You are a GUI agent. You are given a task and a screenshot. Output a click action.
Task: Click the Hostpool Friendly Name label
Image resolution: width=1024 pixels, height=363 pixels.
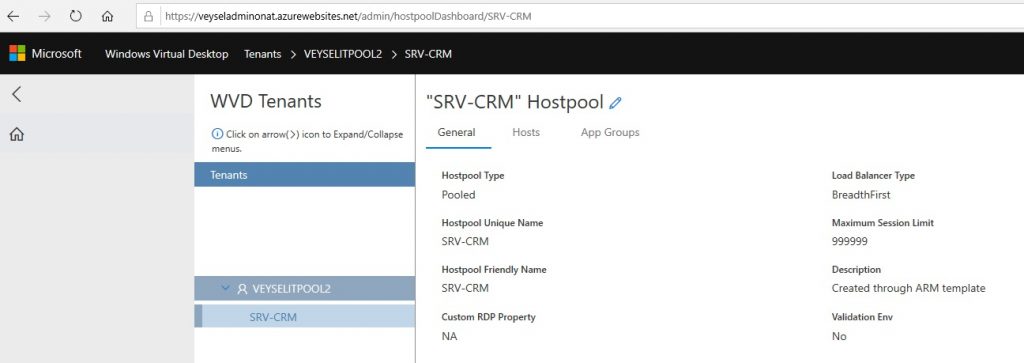click(494, 270)
